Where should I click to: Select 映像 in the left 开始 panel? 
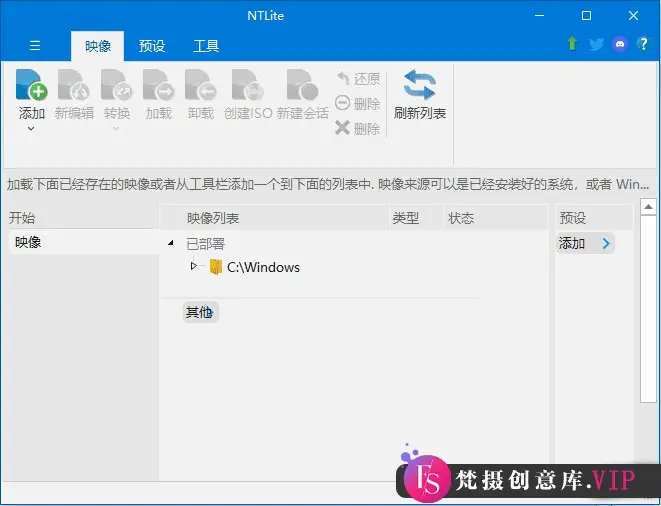83,242
